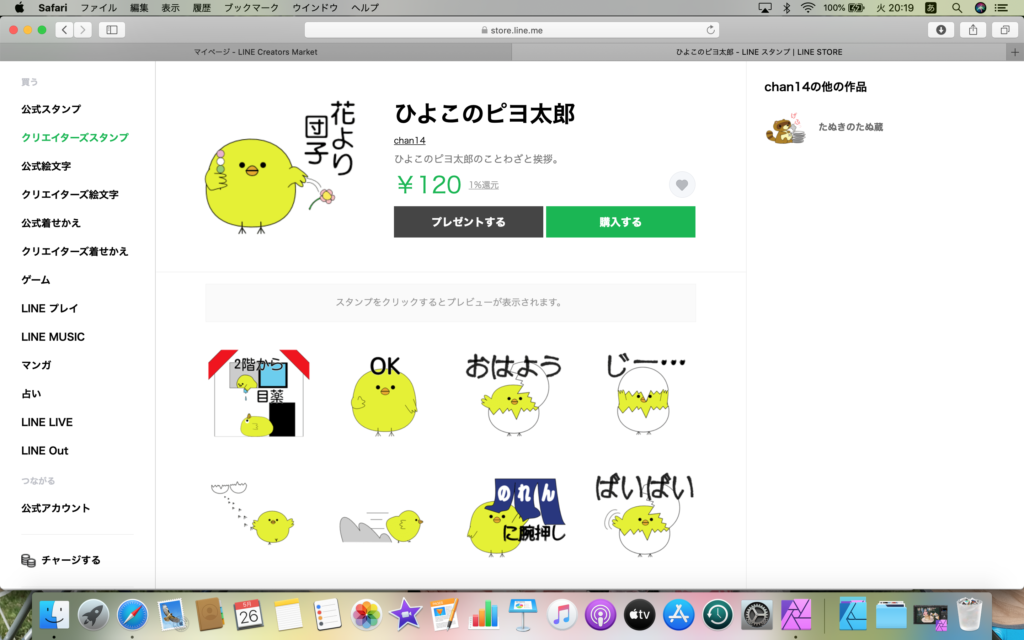Click the store.line.me address bar
The height and width of the screenshot is (640, 1024).
click(x=512, y=30)
